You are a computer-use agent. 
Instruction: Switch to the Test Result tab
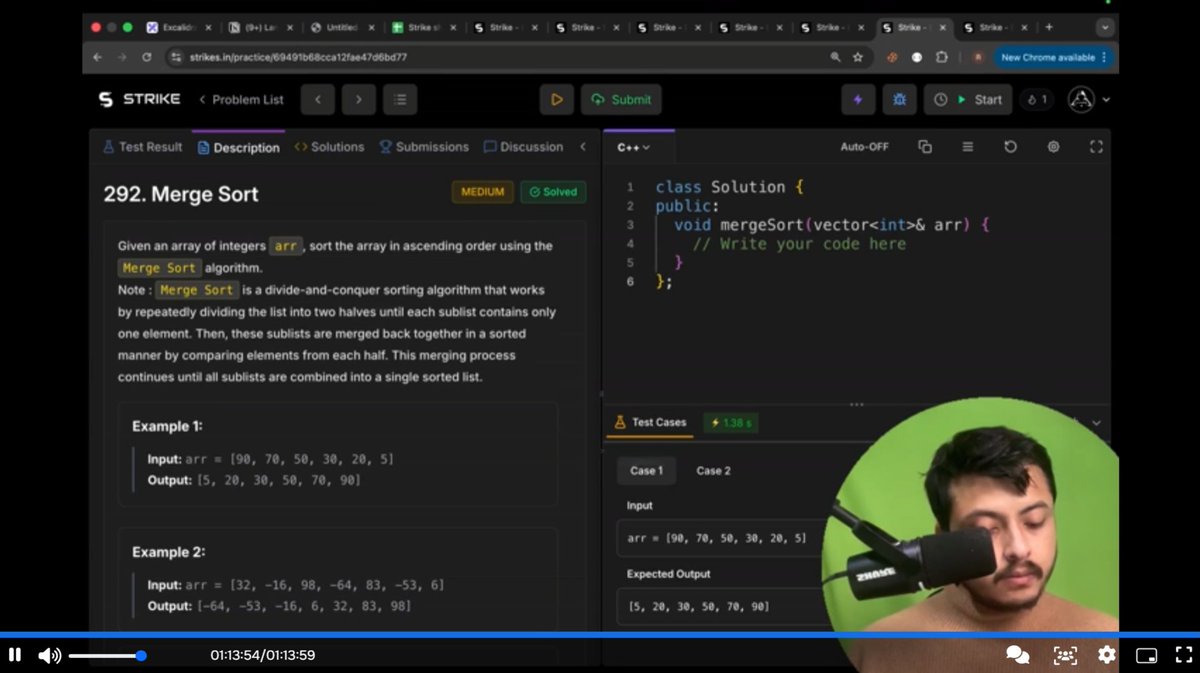(x=143, y=147)
